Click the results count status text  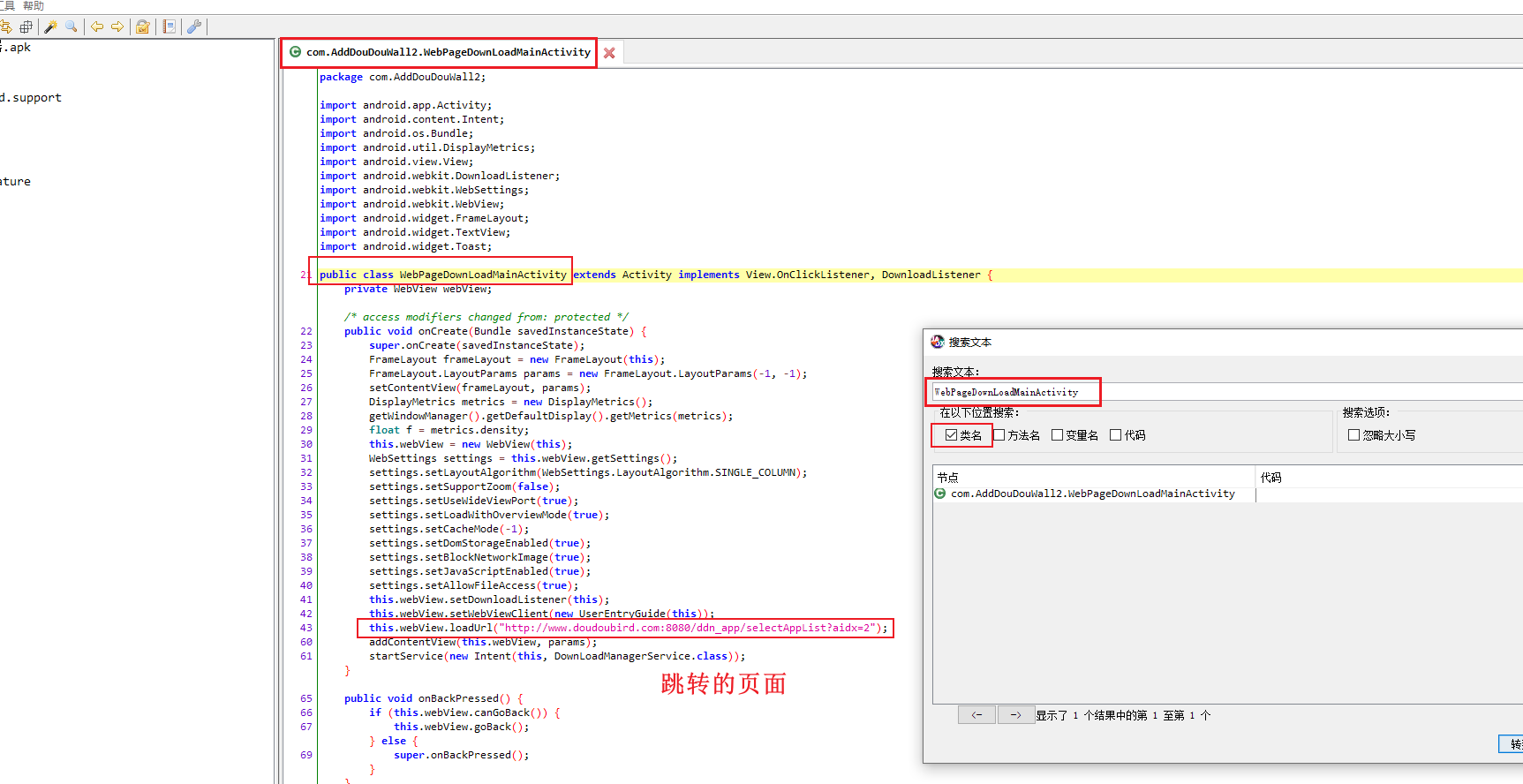[x=1123, y=715]
